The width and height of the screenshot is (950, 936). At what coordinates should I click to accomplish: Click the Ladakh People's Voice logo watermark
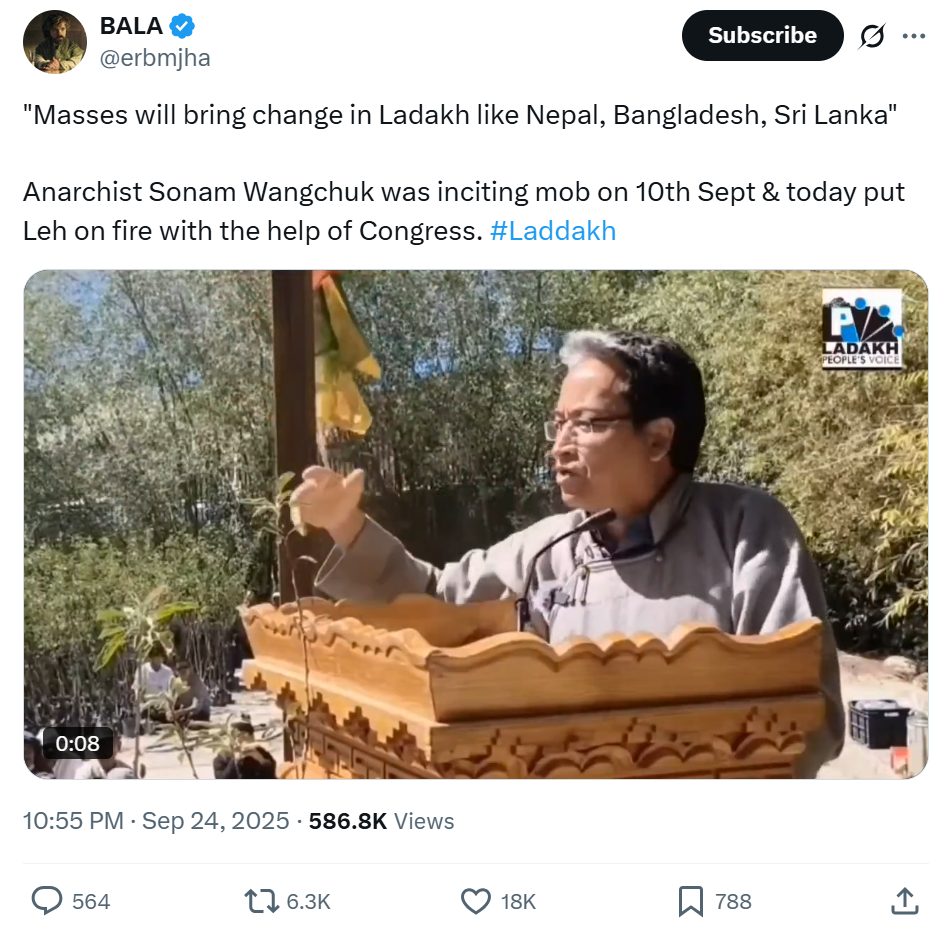pyautogui.click(x=861, y=328)
